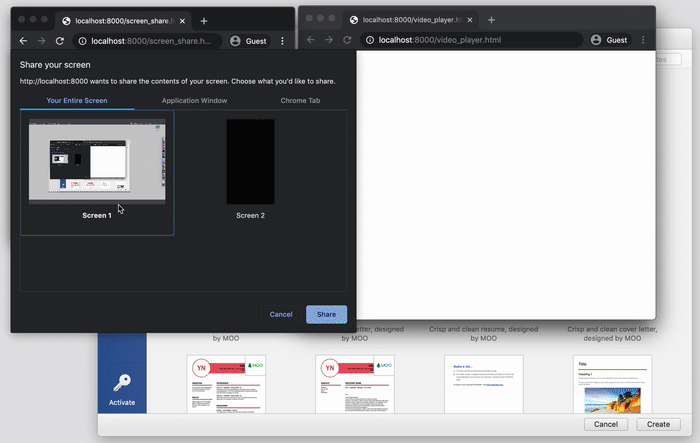Screen dimensions: 700x443
Task: Click the Activate key icon
Action: (121, 385)
